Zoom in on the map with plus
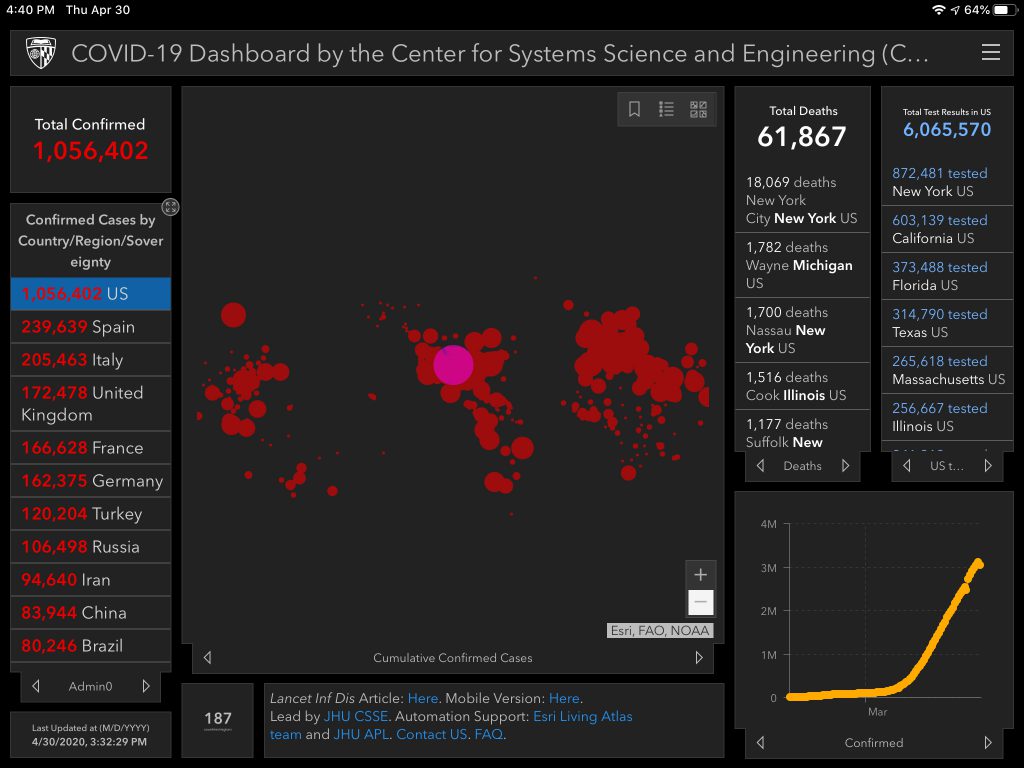This screenshot has width=1024, height=768. [x=700, y=575]
